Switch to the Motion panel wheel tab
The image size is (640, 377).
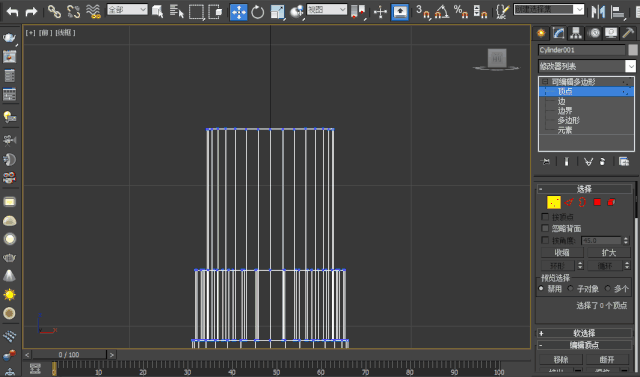tap(594, 33)
